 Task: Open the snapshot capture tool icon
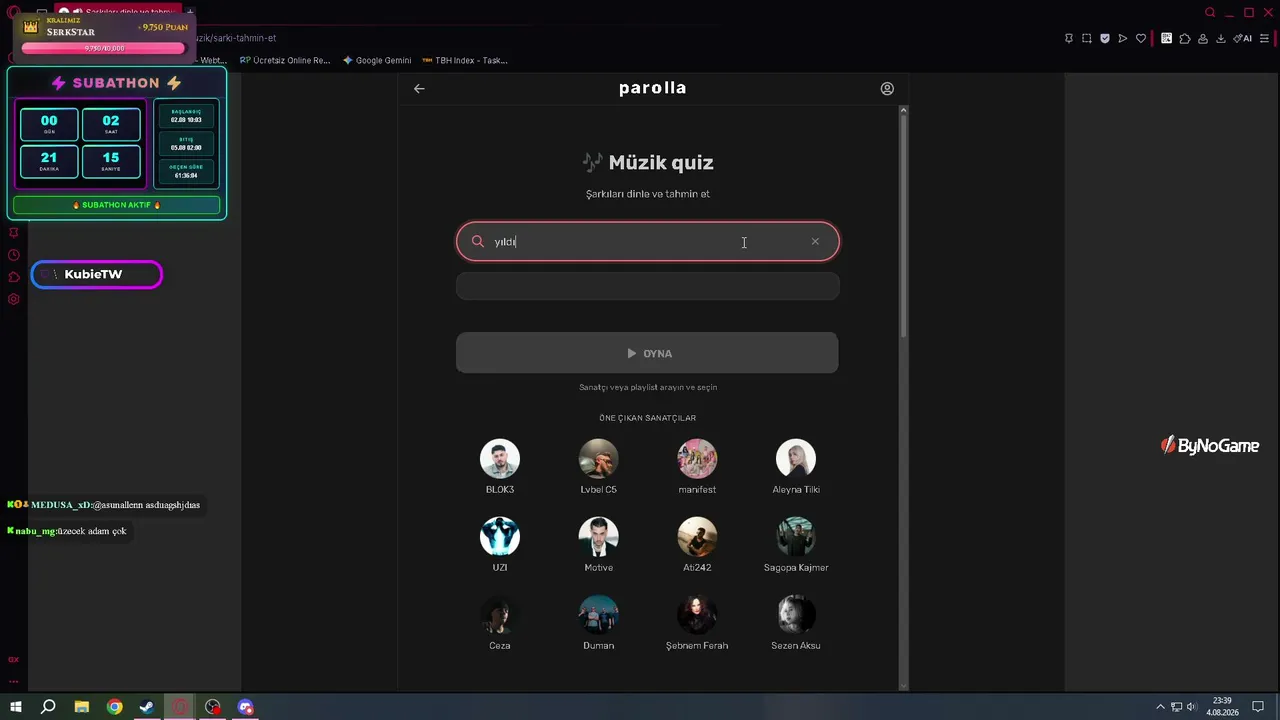pyautogui.click(x=1087, y=38)
